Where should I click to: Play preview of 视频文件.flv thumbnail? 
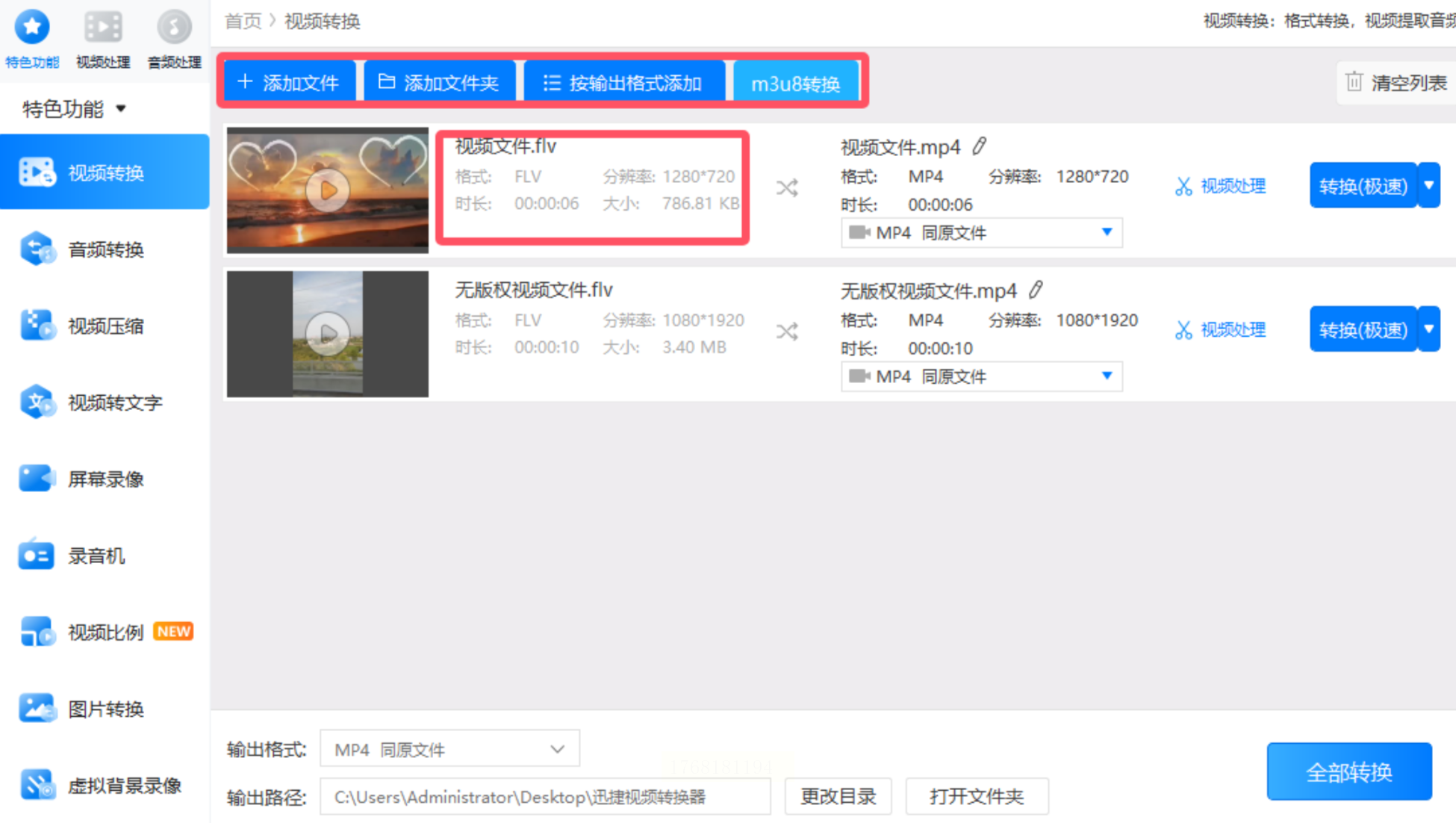(x=328, y=190)
